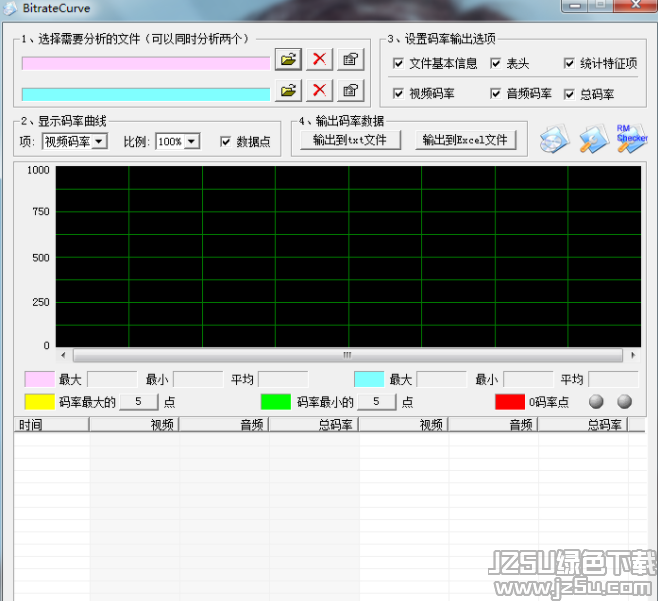658x601 pixels.
Task: Click the cyan legend color swatch
Action: [x=369, y=379]
